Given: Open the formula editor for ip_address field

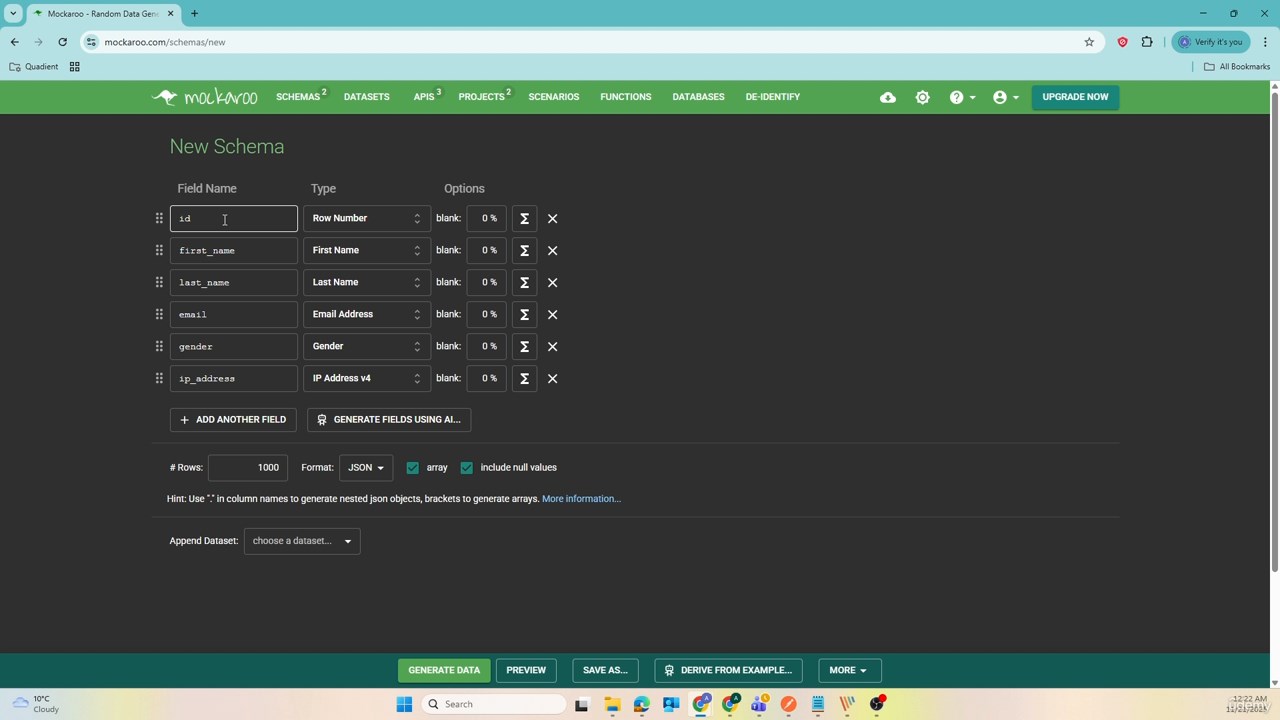Looking at the screenshot, I should 524,378.
